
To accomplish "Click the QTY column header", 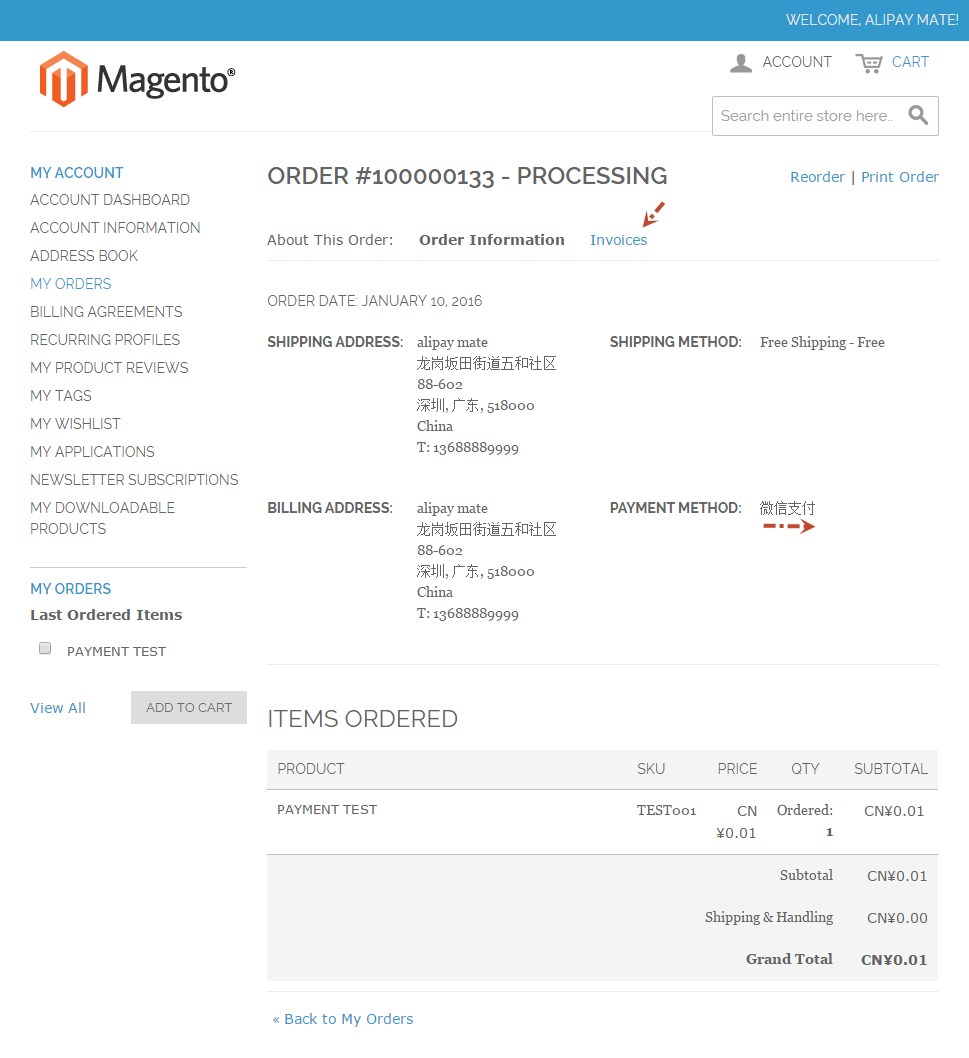I will point(805,769).
